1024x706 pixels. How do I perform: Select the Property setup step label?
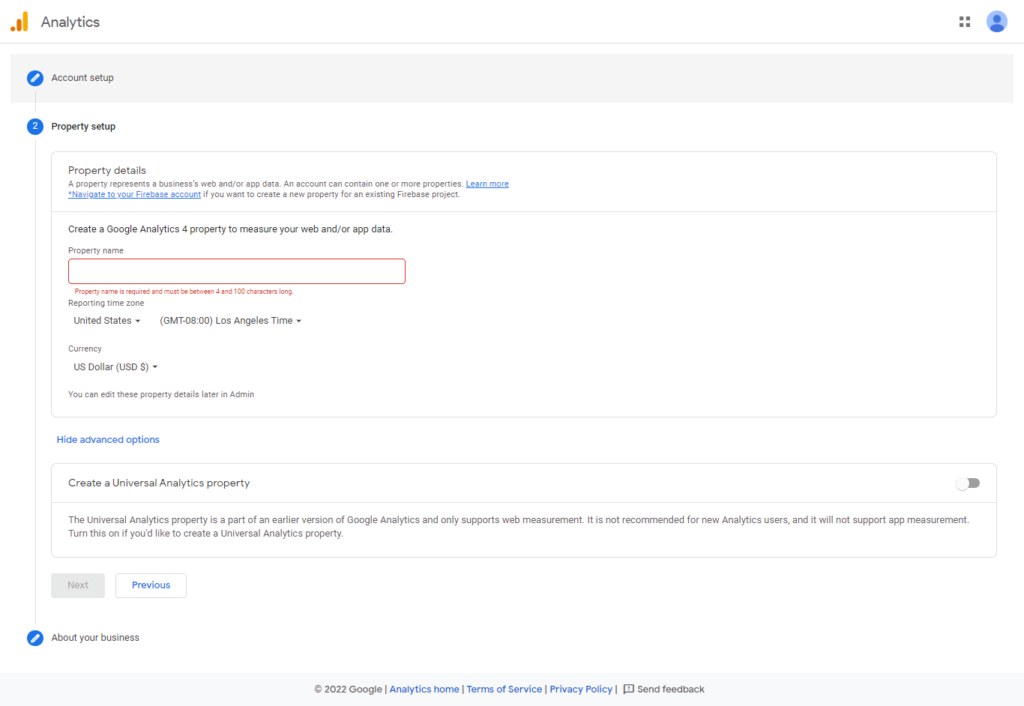click(x=84, y=127)
